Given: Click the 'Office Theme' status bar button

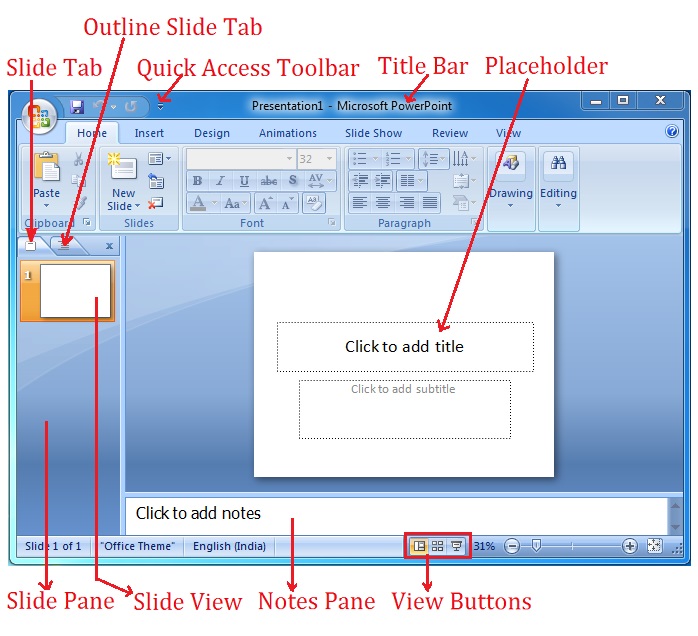Looking at the screenshot, I should [x=138, y=546].
